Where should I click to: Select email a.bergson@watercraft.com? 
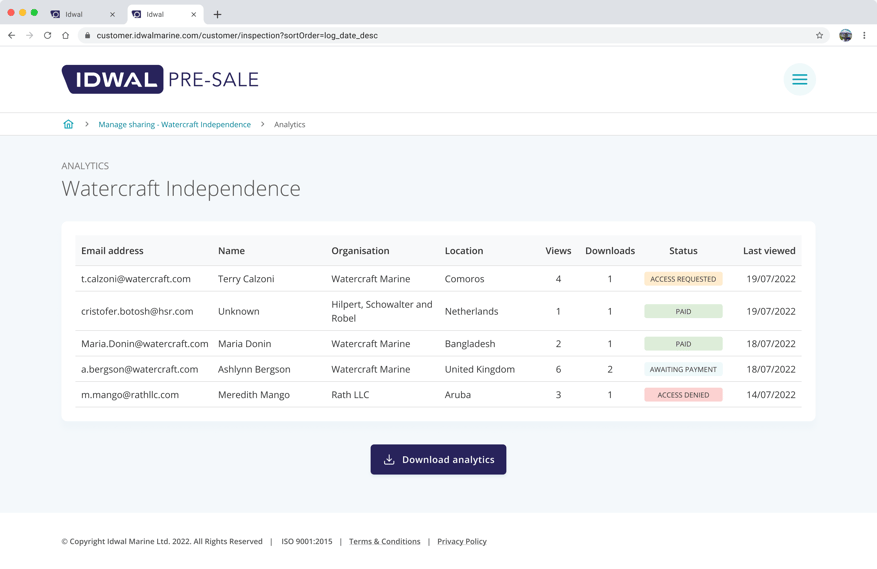[140, 369]
